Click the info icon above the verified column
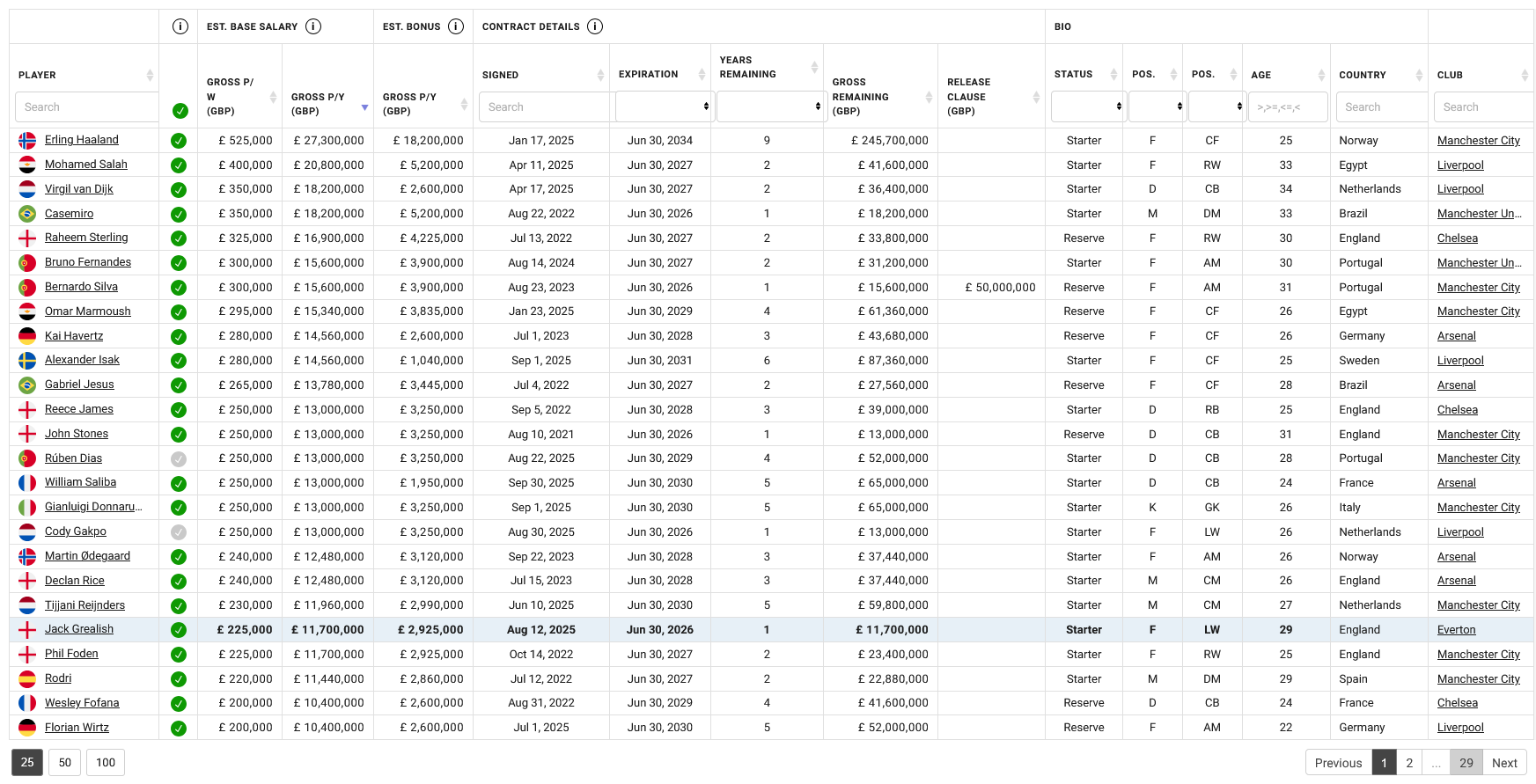The height and width of the screenshot is (784, 1536). point(180,26)
